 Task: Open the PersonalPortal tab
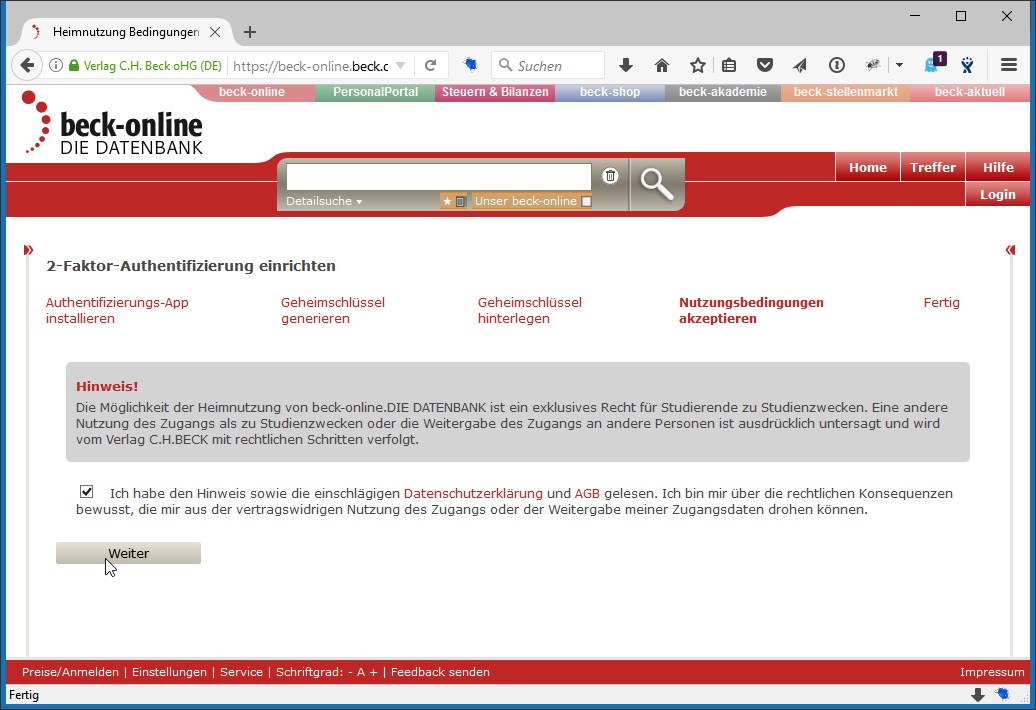click(375, 92)
